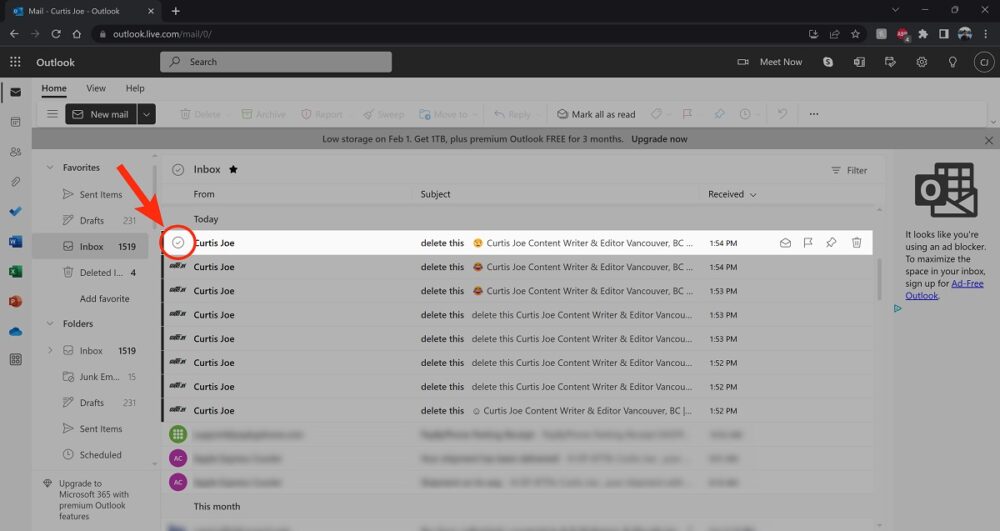1000x531 pixels.
Task: Follow the Upgrade now link
Action: (657, 139)
